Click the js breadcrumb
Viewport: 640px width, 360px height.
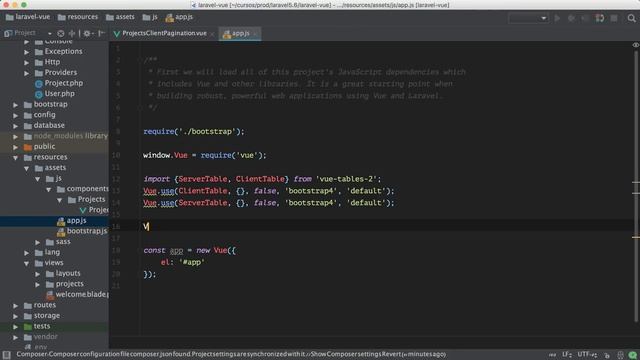150,17
